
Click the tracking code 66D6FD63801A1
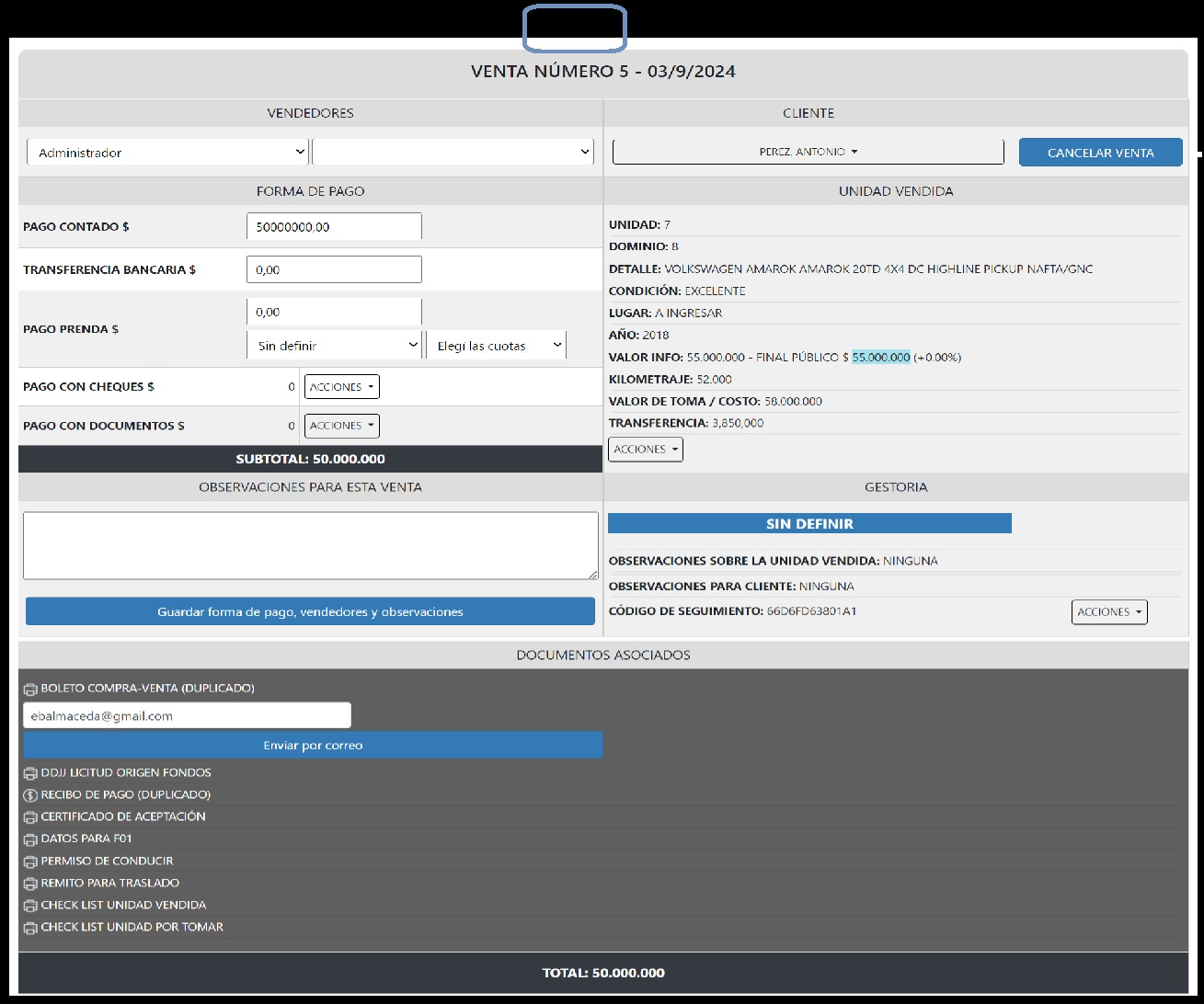tap(811, 611)
